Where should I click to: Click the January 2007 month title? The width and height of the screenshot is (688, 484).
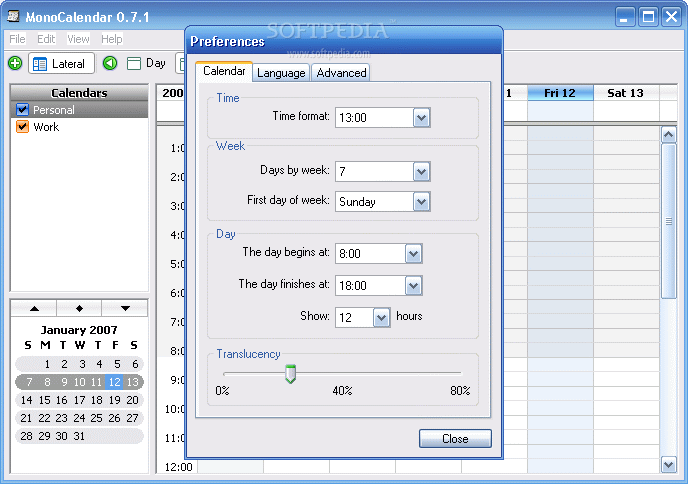(79, 330)
